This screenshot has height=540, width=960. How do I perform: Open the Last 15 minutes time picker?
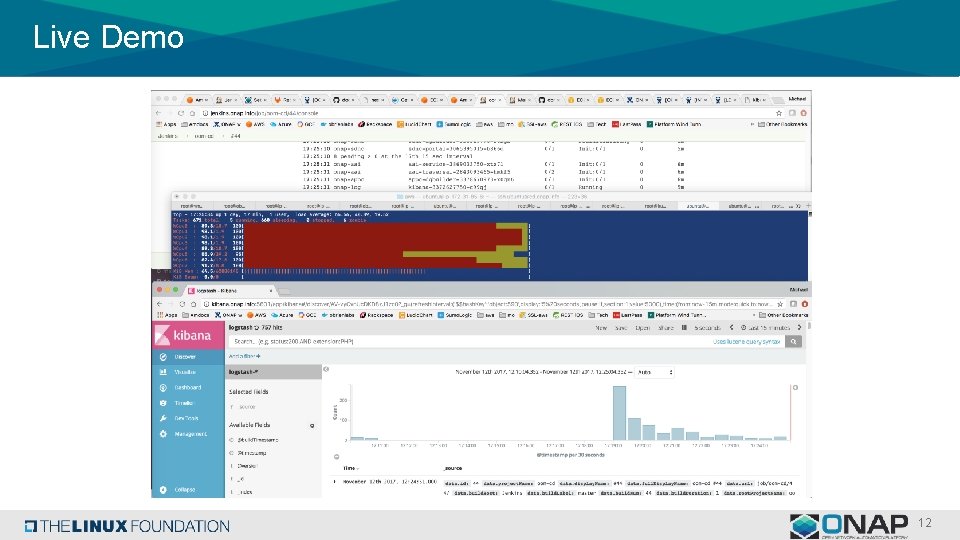tap(767, 328)
